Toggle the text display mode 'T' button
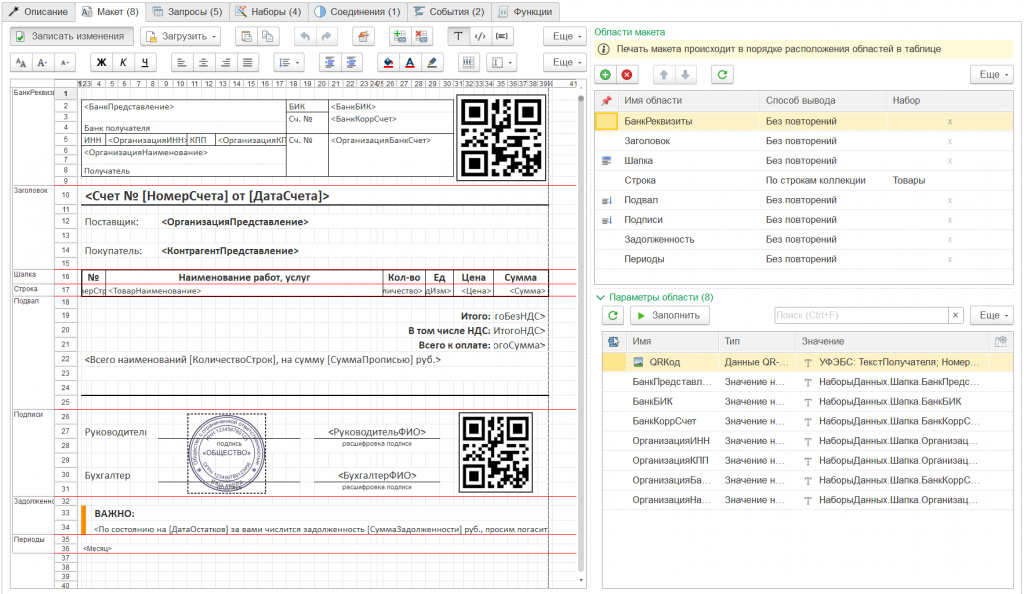This screenshot has width=1024, height=594. tap(458, 36)
